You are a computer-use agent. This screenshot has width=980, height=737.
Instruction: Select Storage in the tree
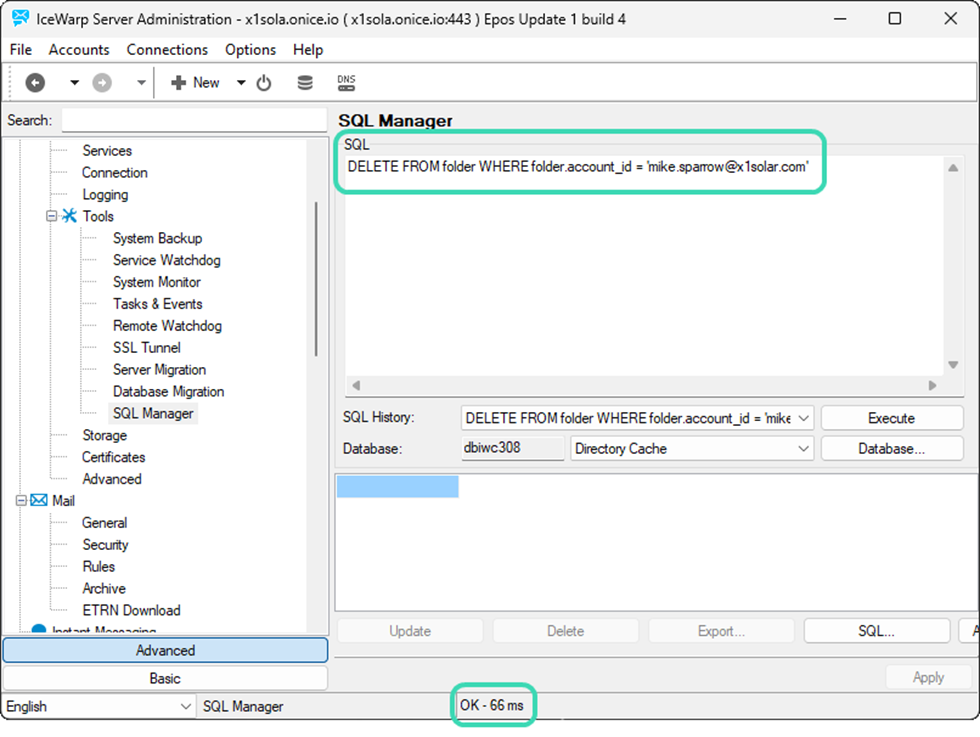(104, 435)
